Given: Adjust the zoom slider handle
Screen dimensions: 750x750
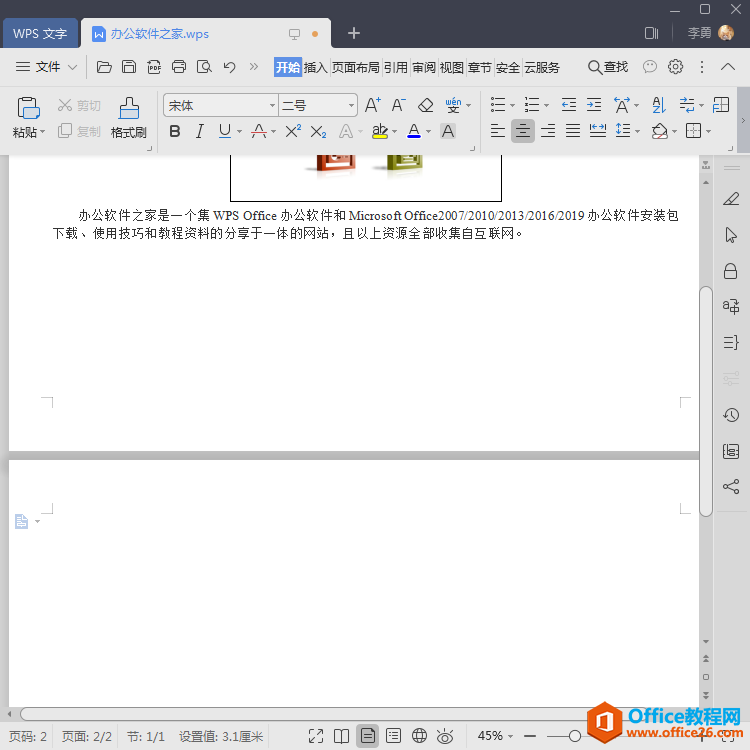Looking at the screenshot, I should tap(574, 736).
